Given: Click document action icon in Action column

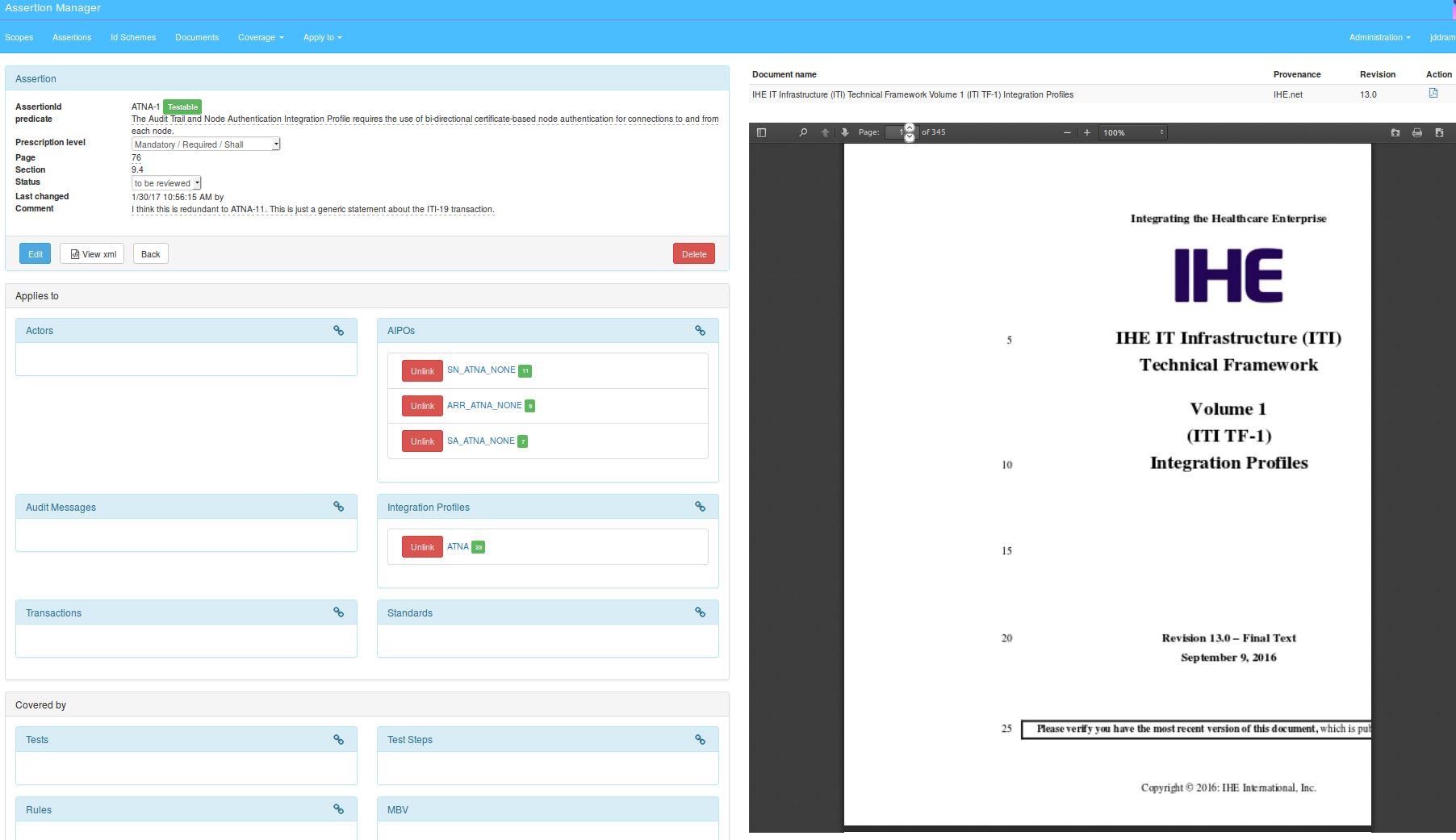Looking at the screenshot, I should (x=1433, y=94).
